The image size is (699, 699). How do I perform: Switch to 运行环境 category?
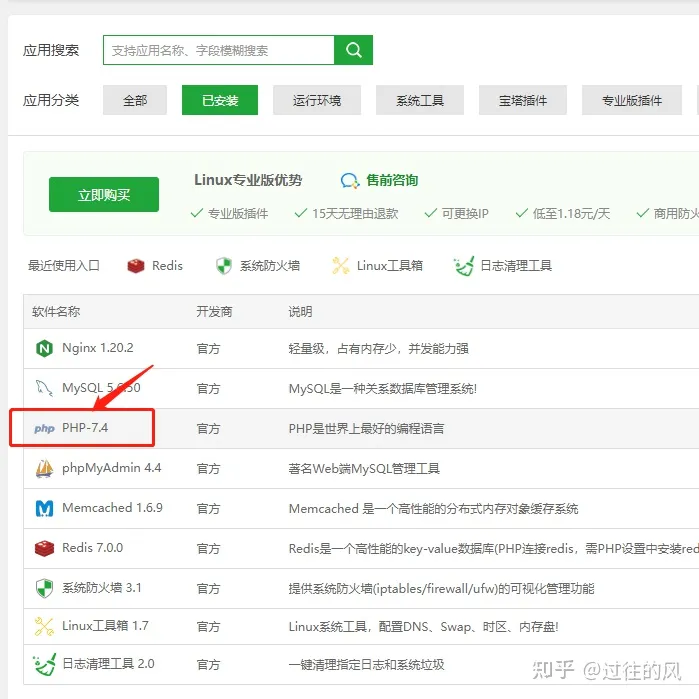(317, 100)
